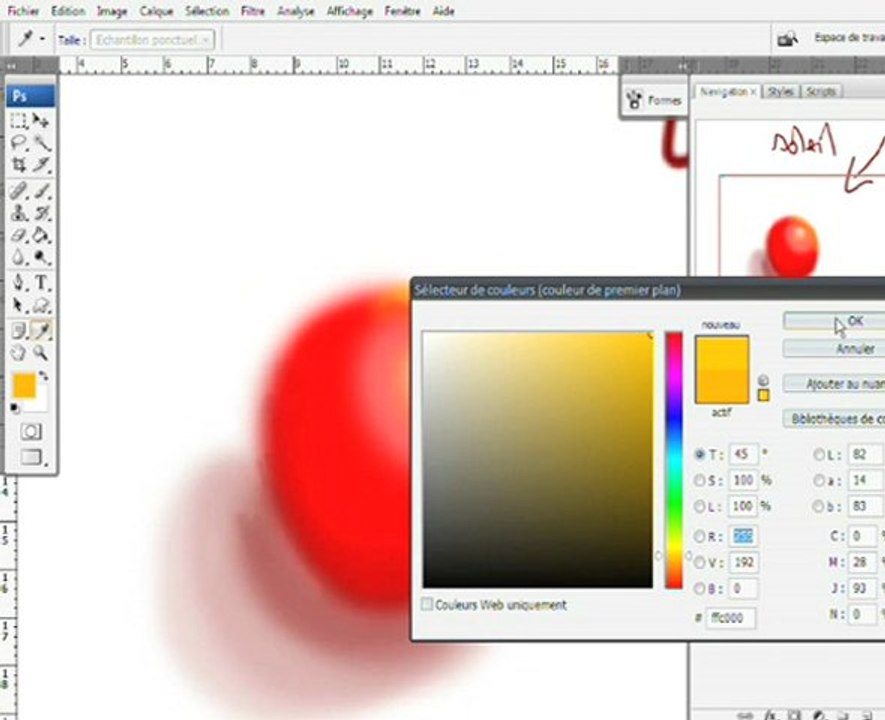Viewport: 885px width, 720px height.
Task: Select the Path Selection tool
Action: [x=18, y=305]
